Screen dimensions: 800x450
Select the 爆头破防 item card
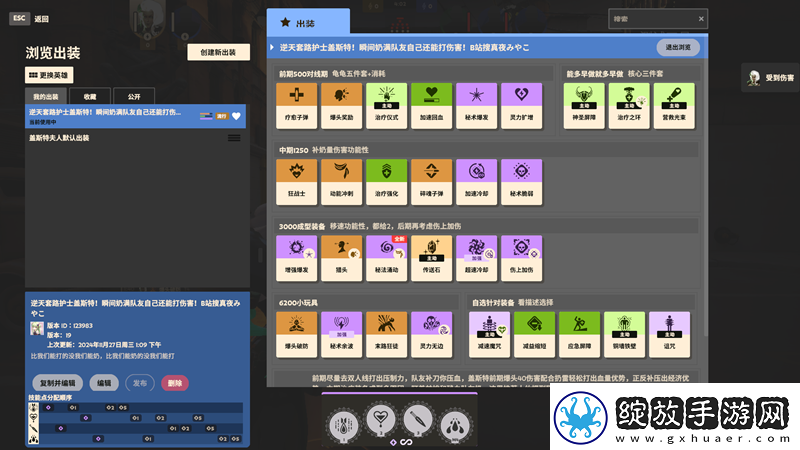296,334
